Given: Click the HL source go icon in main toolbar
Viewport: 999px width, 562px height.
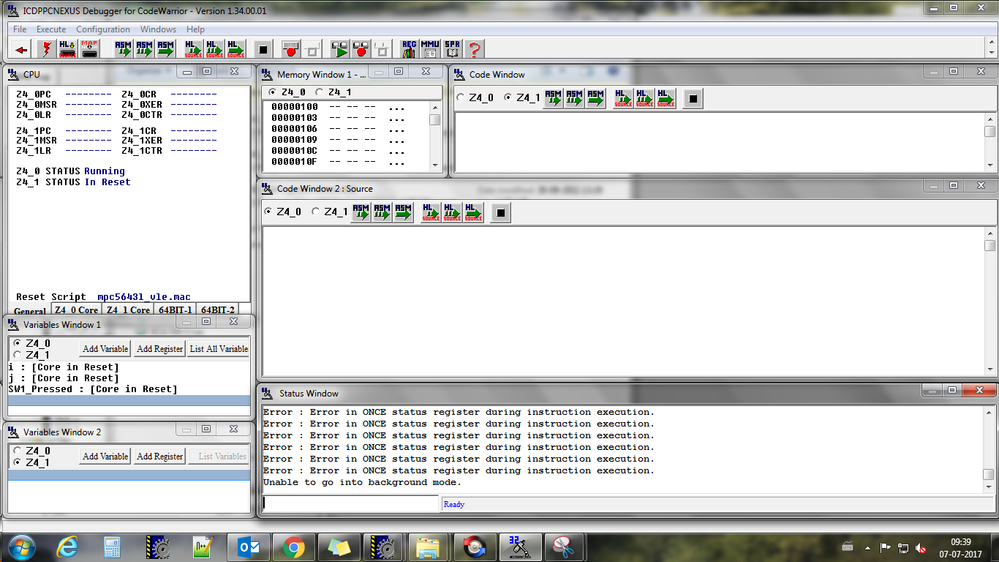Looking at the screenshot, I should click(x=236, y=49).
